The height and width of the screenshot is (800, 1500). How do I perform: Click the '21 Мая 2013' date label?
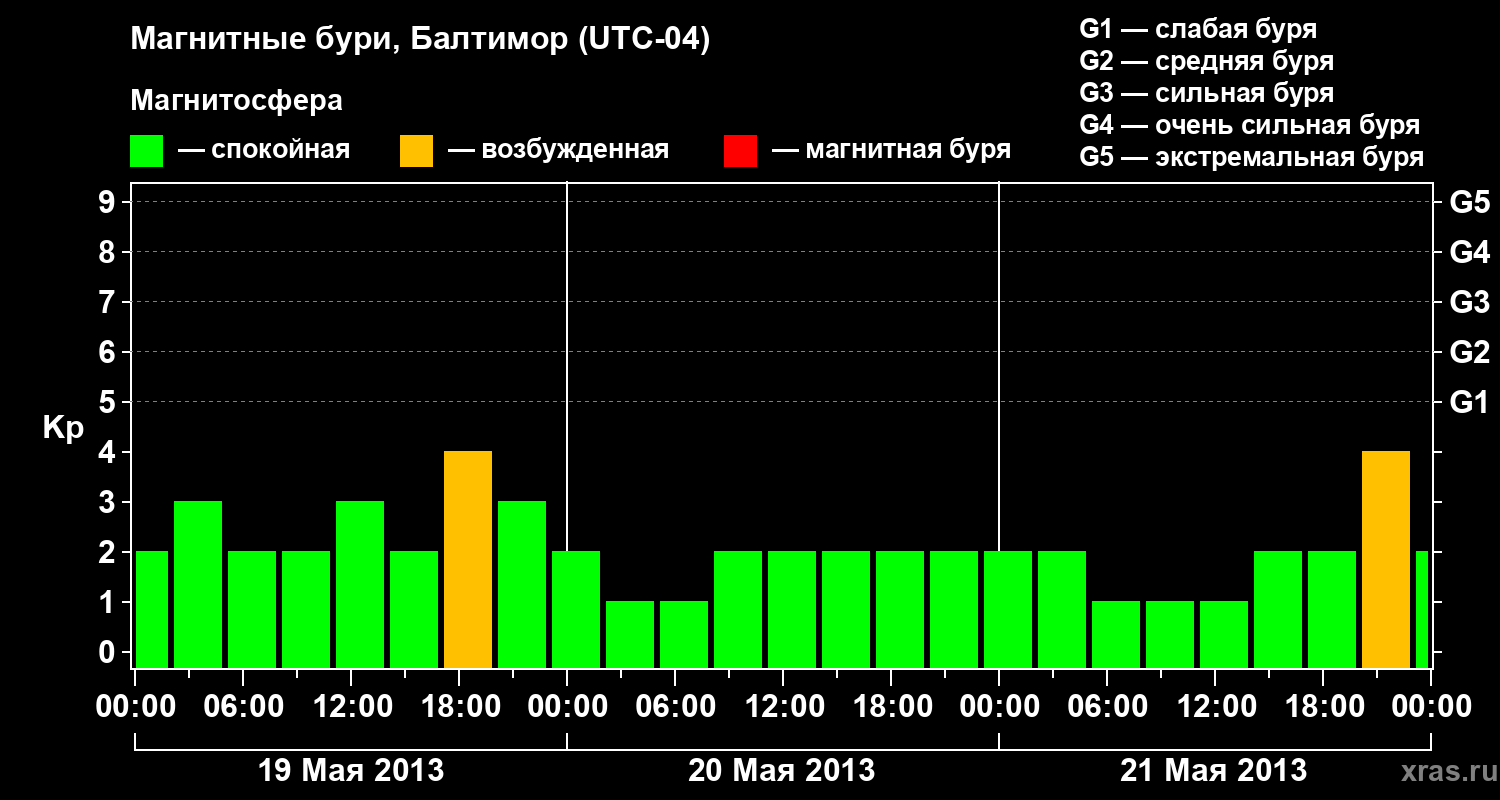(x=1213, y=771)
